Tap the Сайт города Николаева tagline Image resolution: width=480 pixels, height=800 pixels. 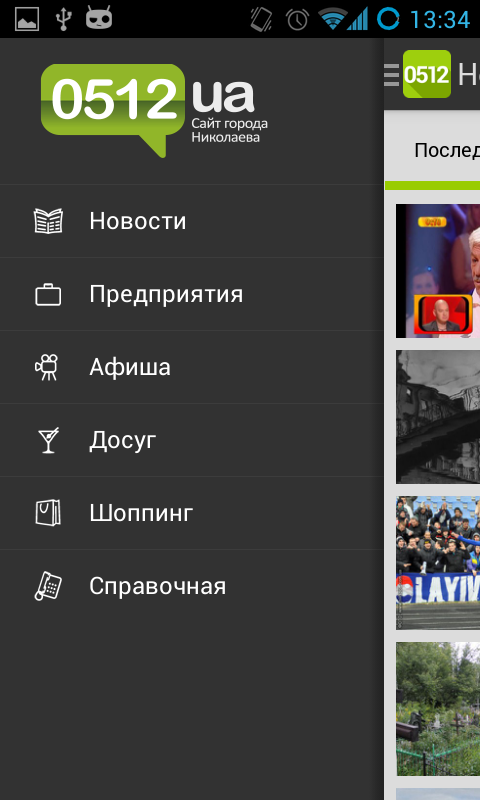(230, 131)
